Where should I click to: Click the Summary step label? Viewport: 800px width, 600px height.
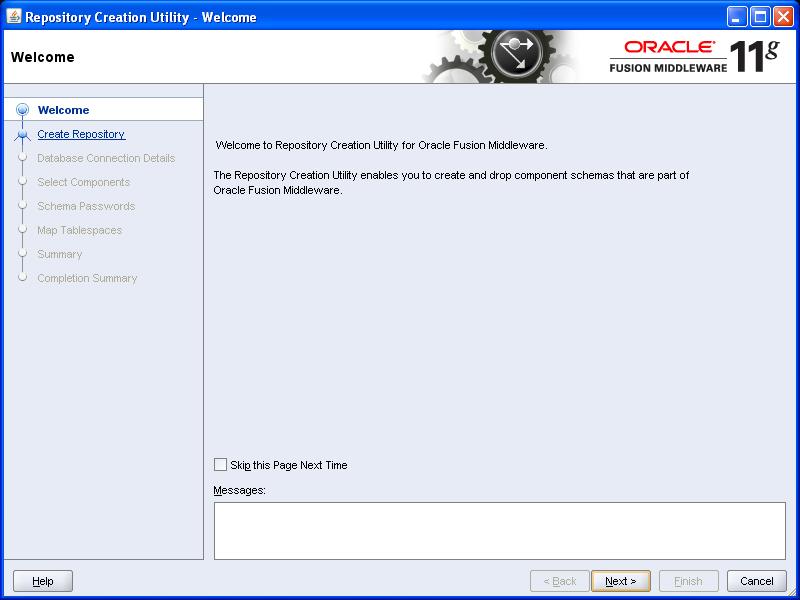pyautogui.click(x=60, y=254)
